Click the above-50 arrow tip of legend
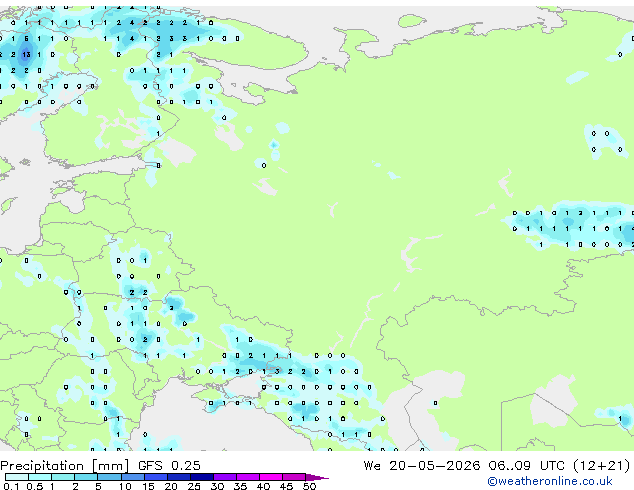 [x=317, y=478]
